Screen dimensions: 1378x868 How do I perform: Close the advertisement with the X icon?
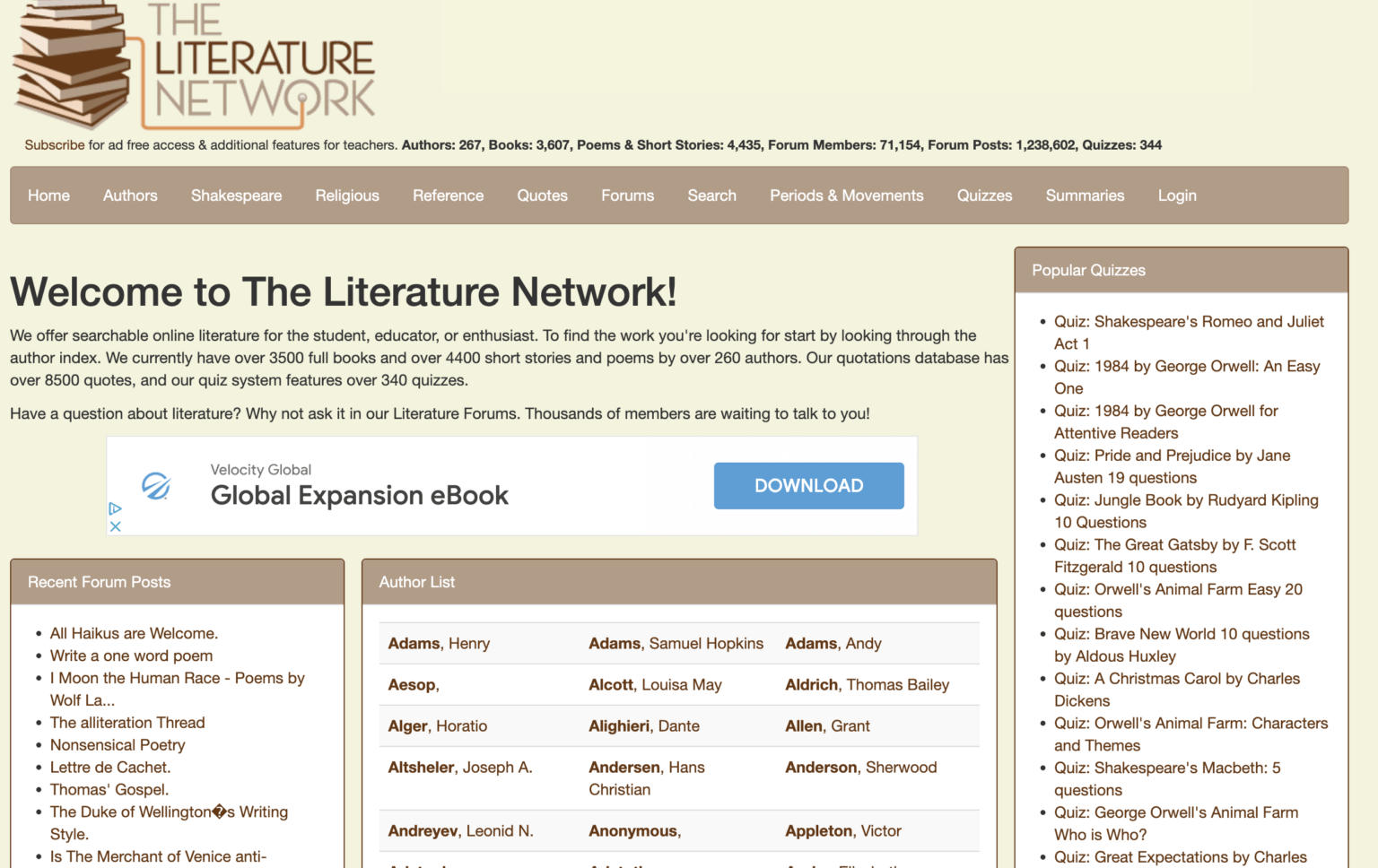pyautogui.click(x=115, y=526)
